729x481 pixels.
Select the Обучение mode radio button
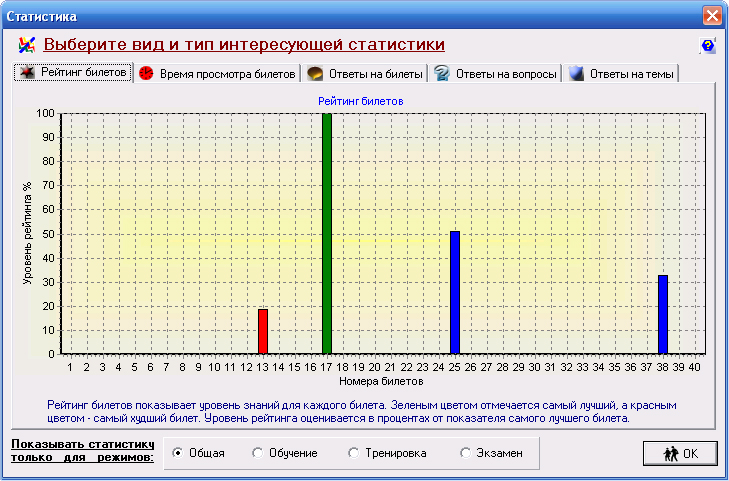click(x=258, y=453)
